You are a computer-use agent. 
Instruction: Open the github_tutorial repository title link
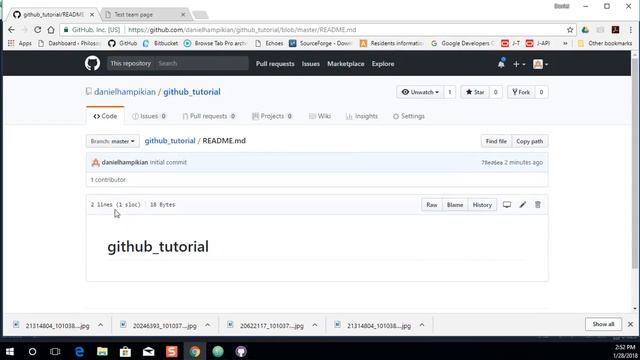[192, 92]
